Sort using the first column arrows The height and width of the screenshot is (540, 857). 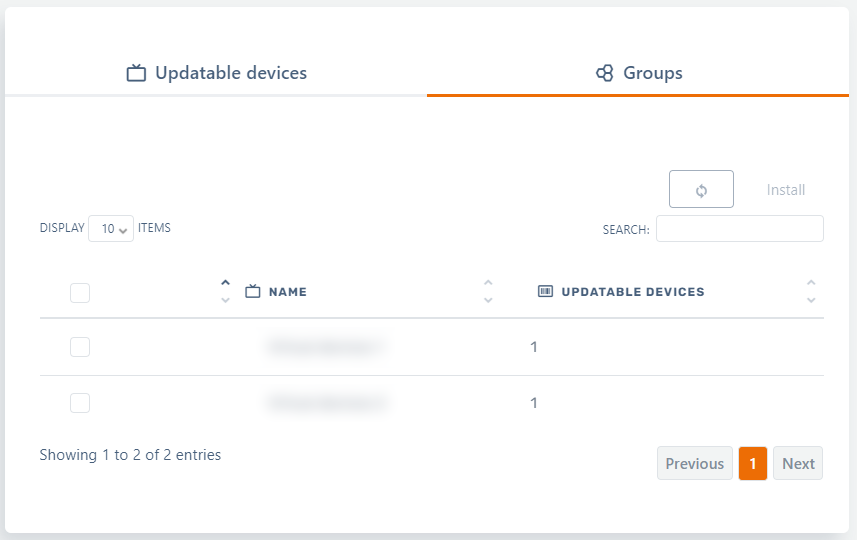(225, 291)
